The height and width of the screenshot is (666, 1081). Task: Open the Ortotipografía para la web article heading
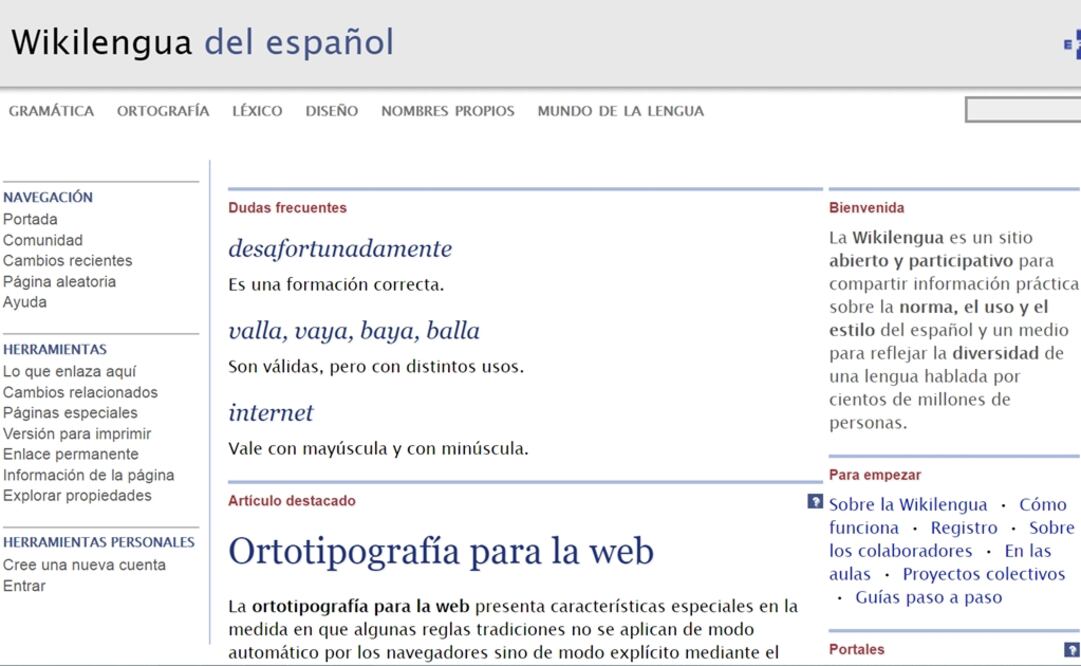[440, 551]
